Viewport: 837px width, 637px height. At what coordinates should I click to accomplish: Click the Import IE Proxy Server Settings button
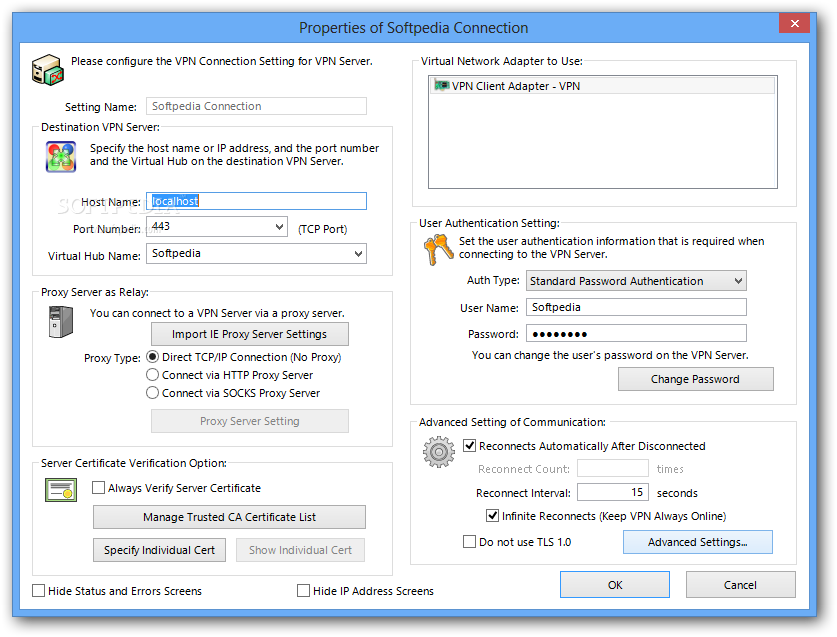pos(250,334)
